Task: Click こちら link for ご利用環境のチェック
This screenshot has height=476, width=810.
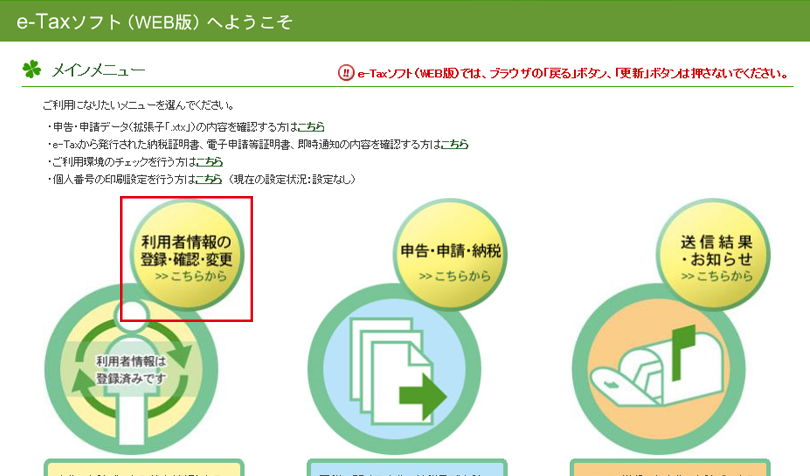Action: pyautogui.click(x=210, y=162)
